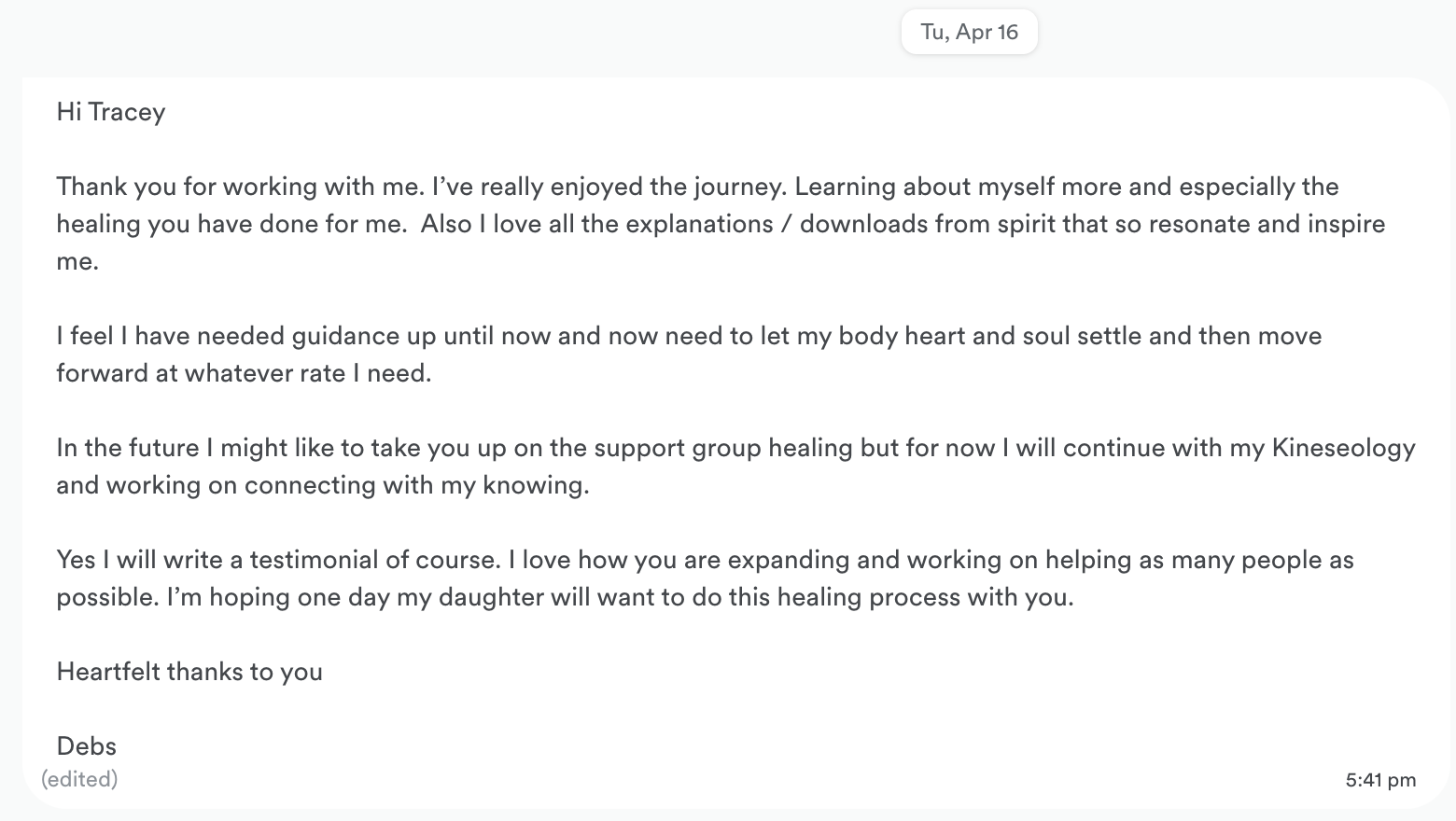Click the line starting "In the future I might"
Viewport: 1456px width, 821px height.
coord(736,448)
